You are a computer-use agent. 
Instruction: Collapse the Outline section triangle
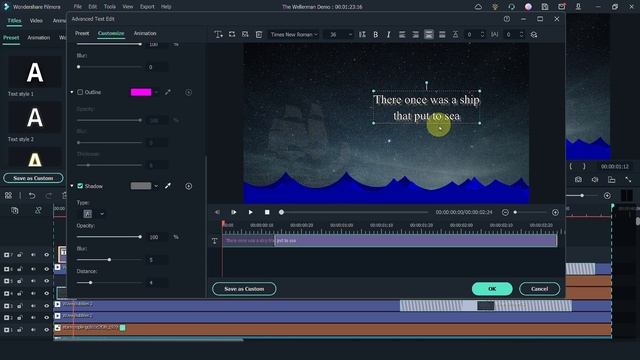coord(72,92)
